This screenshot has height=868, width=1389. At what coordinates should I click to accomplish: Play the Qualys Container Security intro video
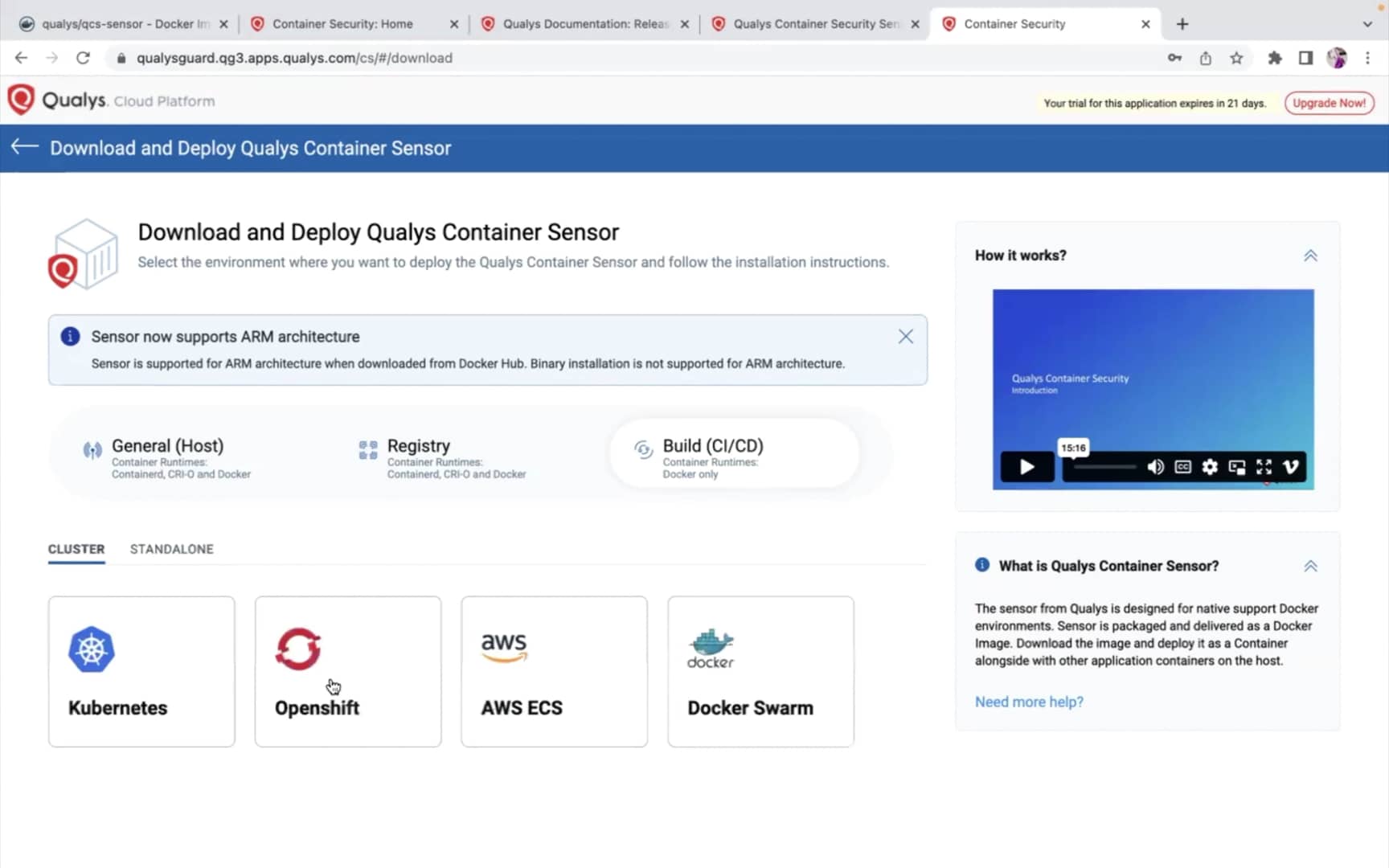pos(1026,467)
